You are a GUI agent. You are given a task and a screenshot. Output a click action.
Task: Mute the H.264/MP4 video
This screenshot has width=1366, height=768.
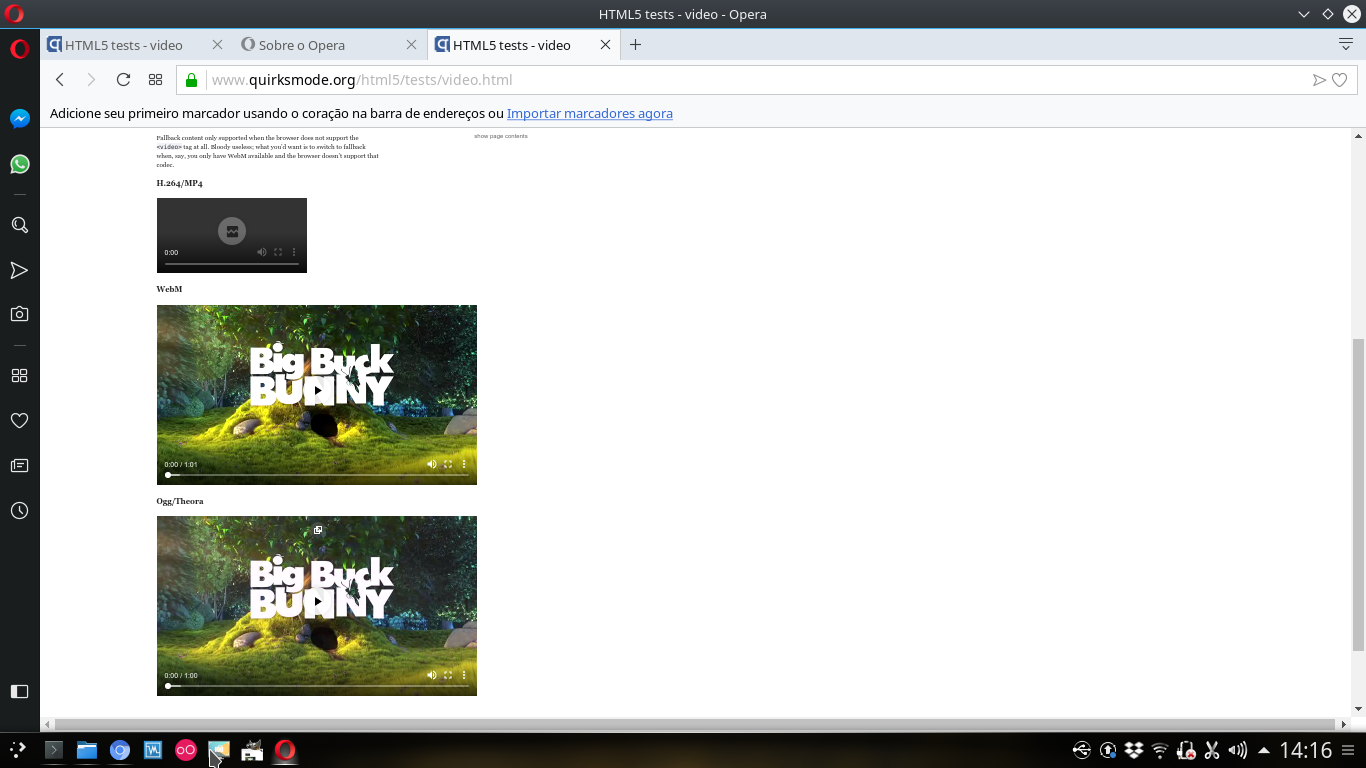[262, 252]
